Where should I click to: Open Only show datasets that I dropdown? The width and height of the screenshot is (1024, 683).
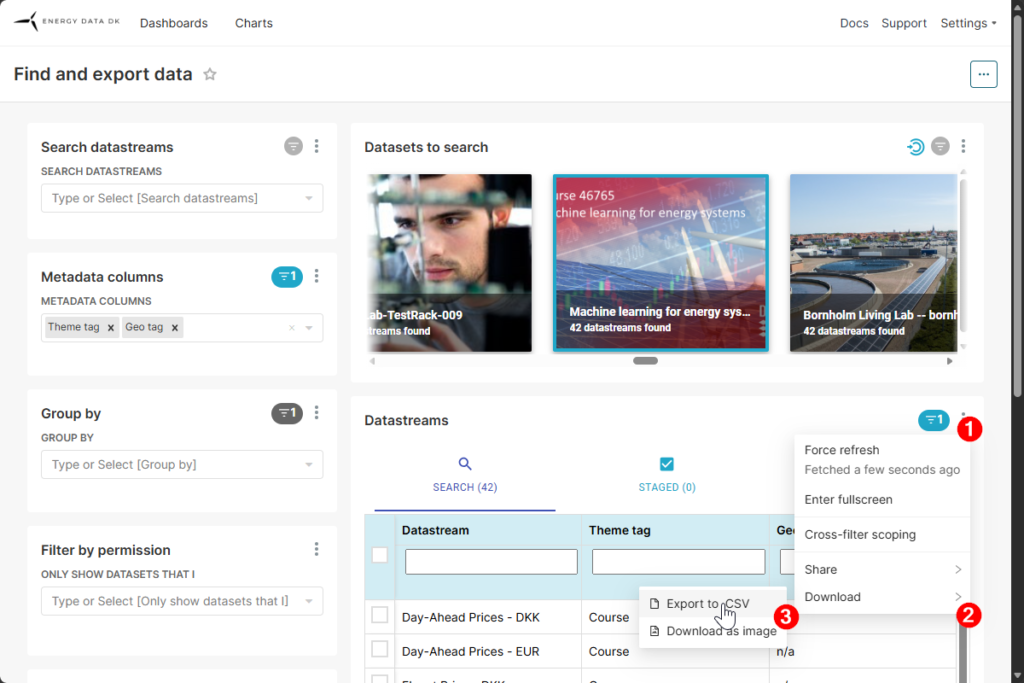coord(182,601)
